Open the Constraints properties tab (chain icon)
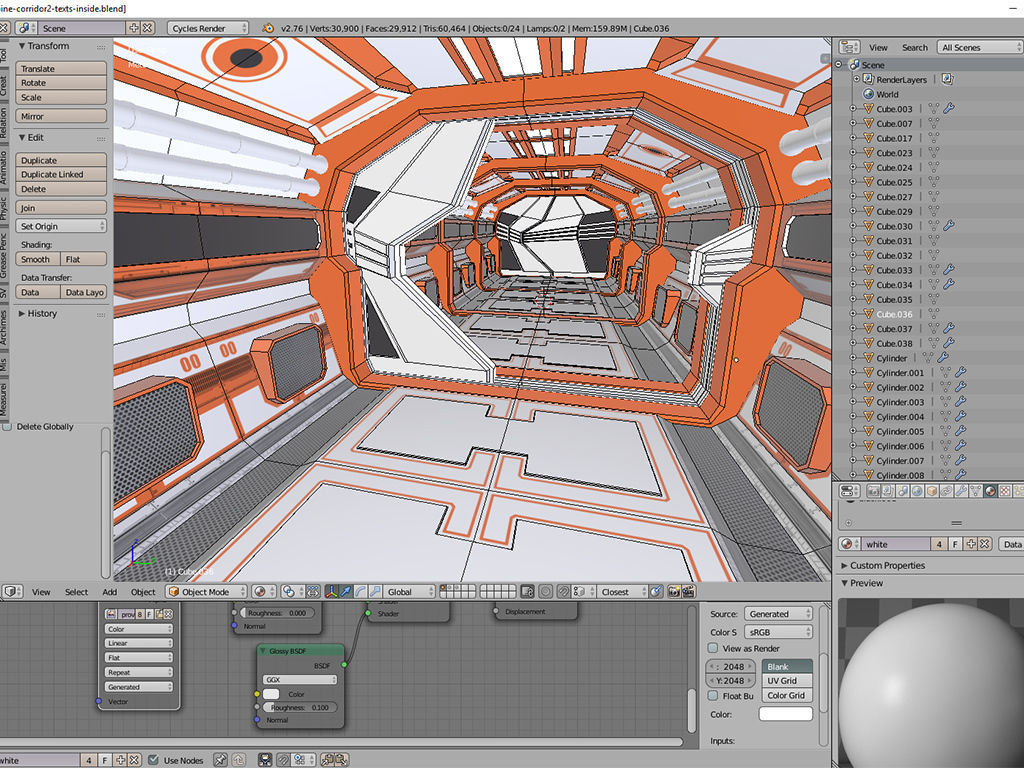1024x768 pixels. tap(946, 490)
